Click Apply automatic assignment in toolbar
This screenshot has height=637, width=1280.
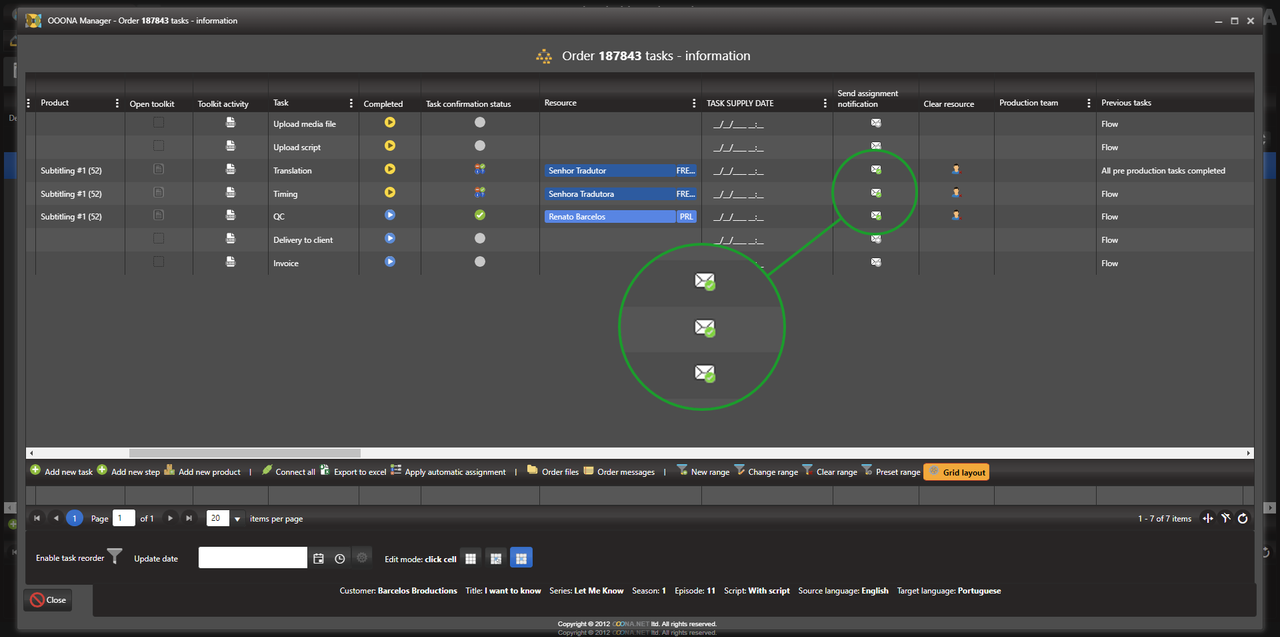pyautogui.click(x=448, y=471)
